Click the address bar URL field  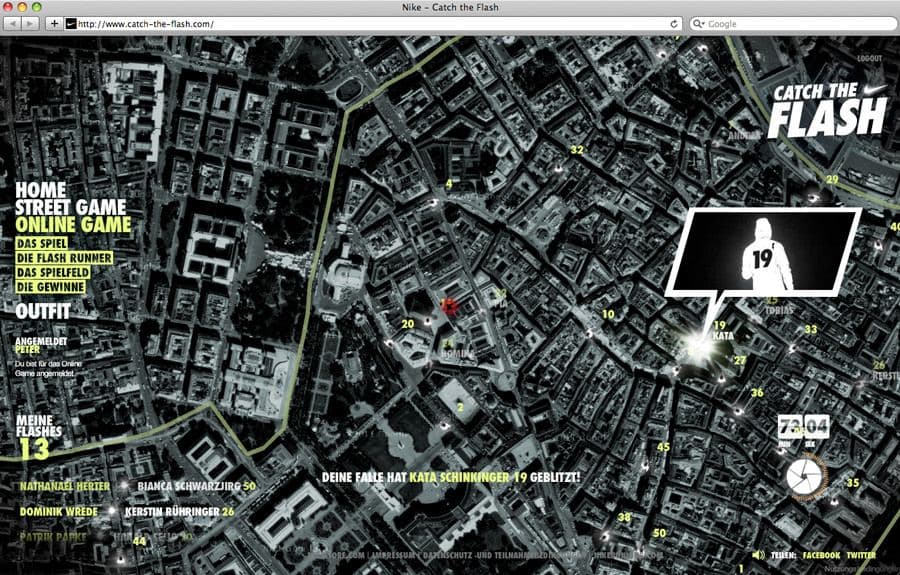372,24
